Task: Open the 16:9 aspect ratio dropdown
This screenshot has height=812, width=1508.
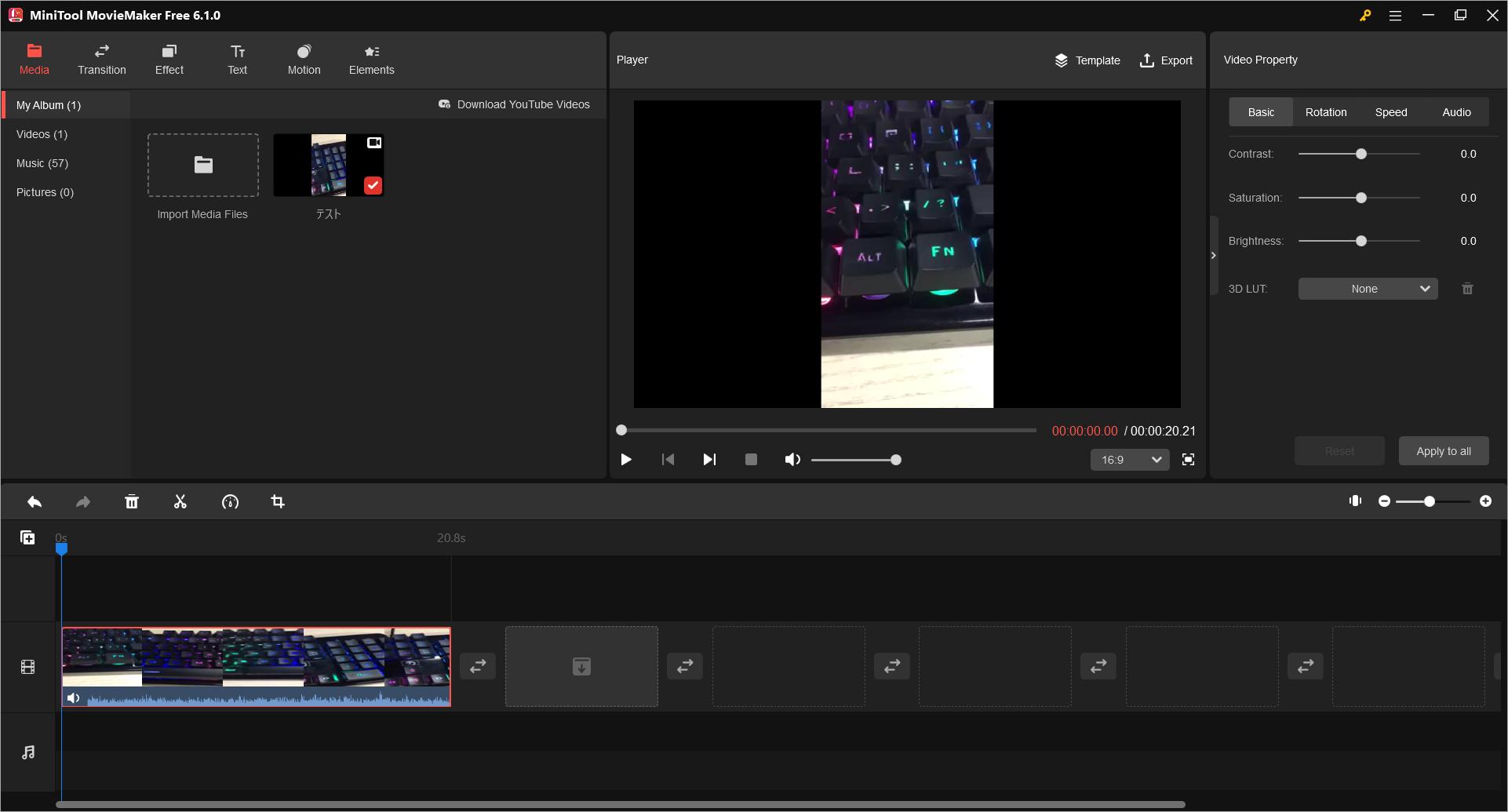Action: [1130, 460]
